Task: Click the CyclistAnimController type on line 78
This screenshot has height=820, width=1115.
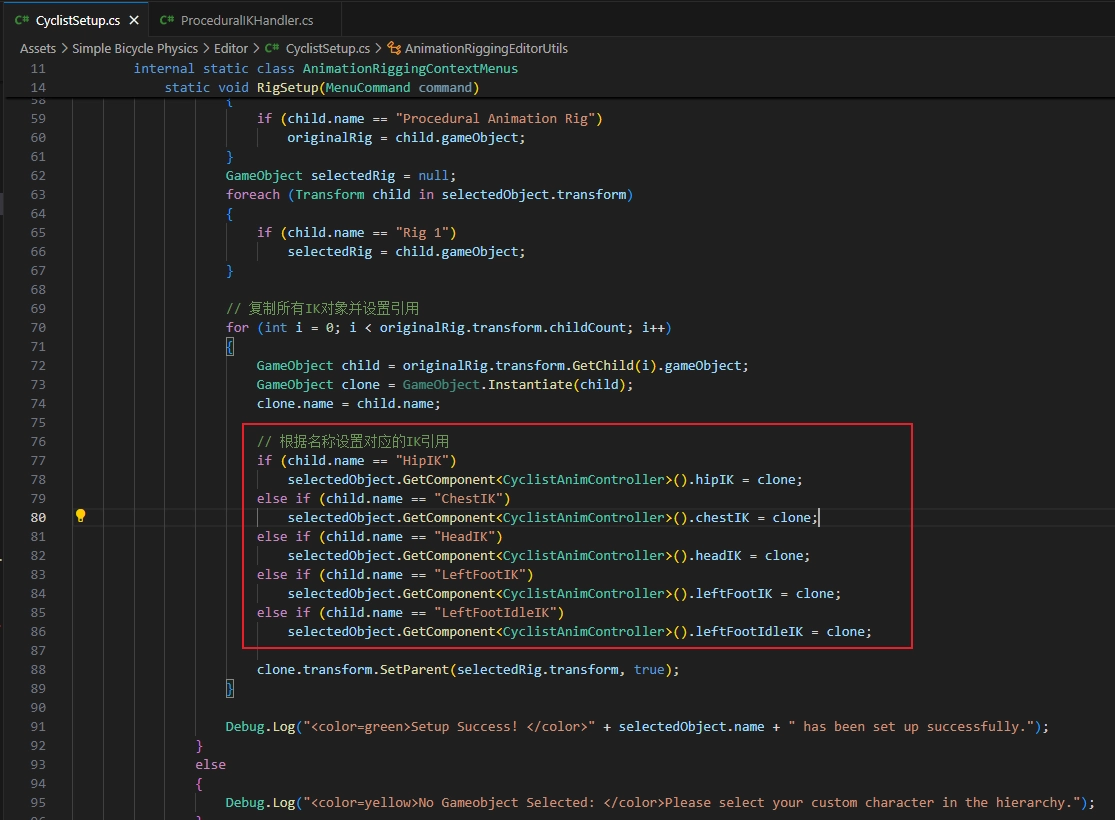Action: tap(583, 479)
